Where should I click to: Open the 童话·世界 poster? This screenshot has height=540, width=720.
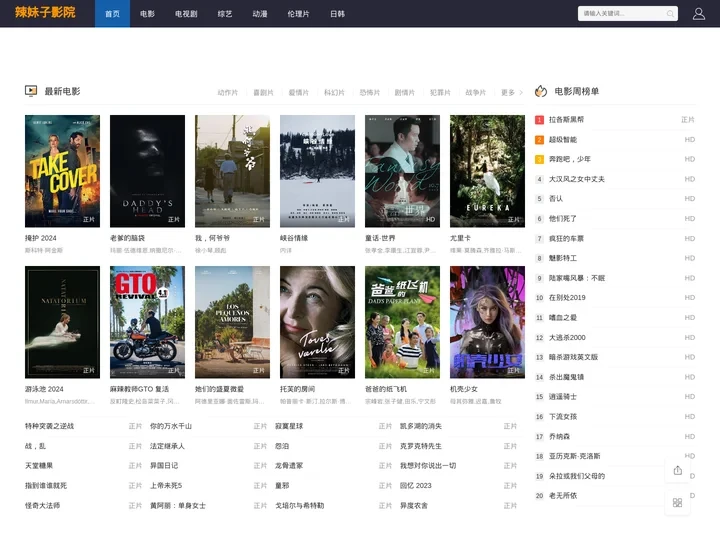(402, 171)
